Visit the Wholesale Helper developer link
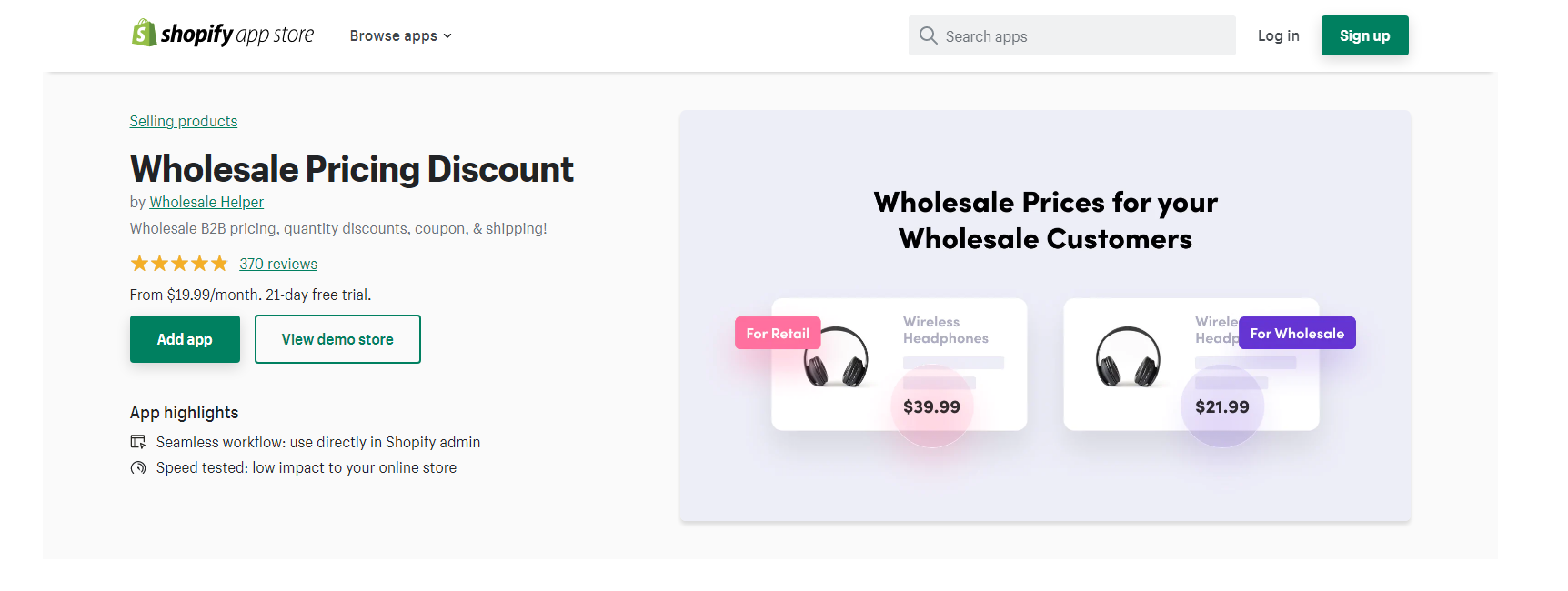 (x=206, y=202)
